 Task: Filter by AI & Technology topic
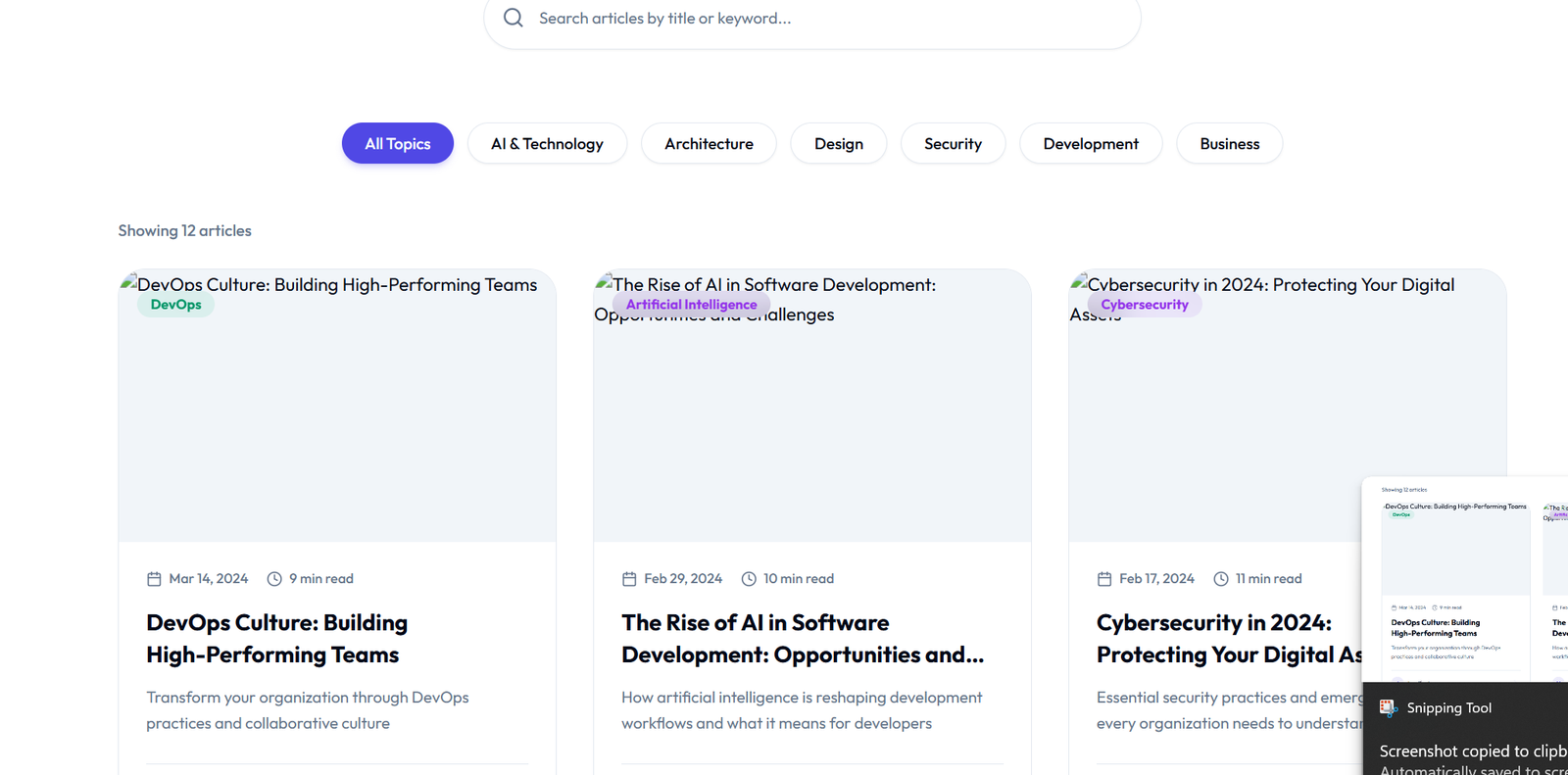point(547,144)
